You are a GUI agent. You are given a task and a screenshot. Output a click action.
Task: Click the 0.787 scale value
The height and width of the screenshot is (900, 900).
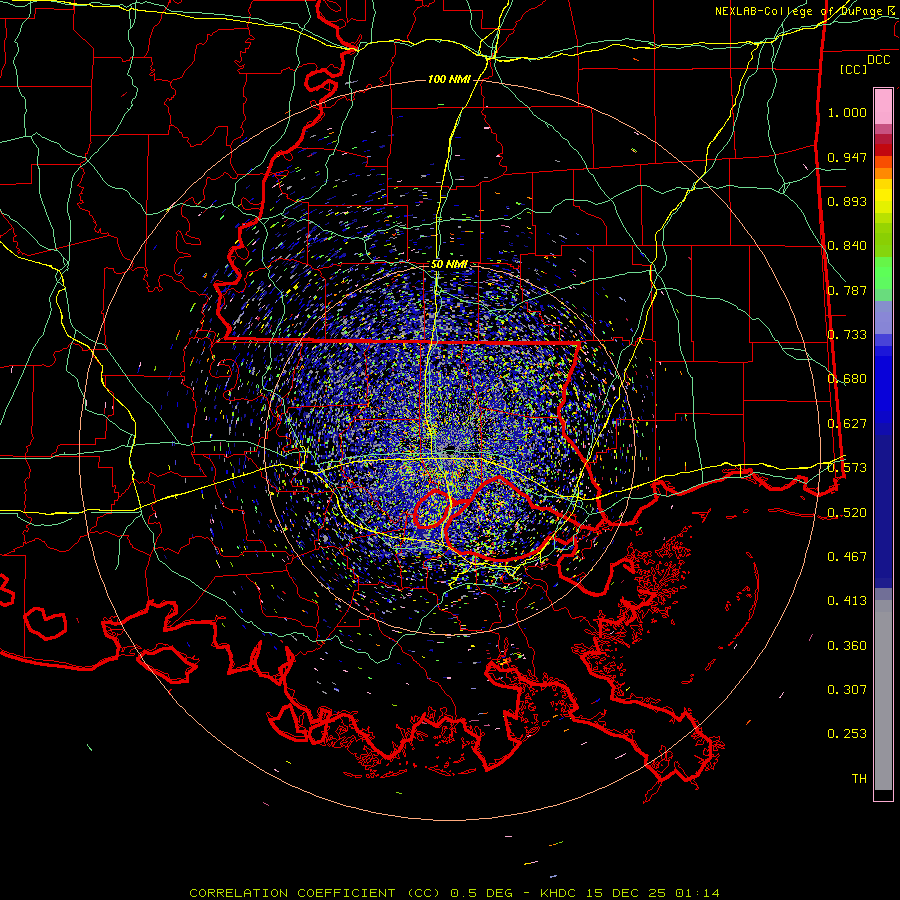point(847,290)
